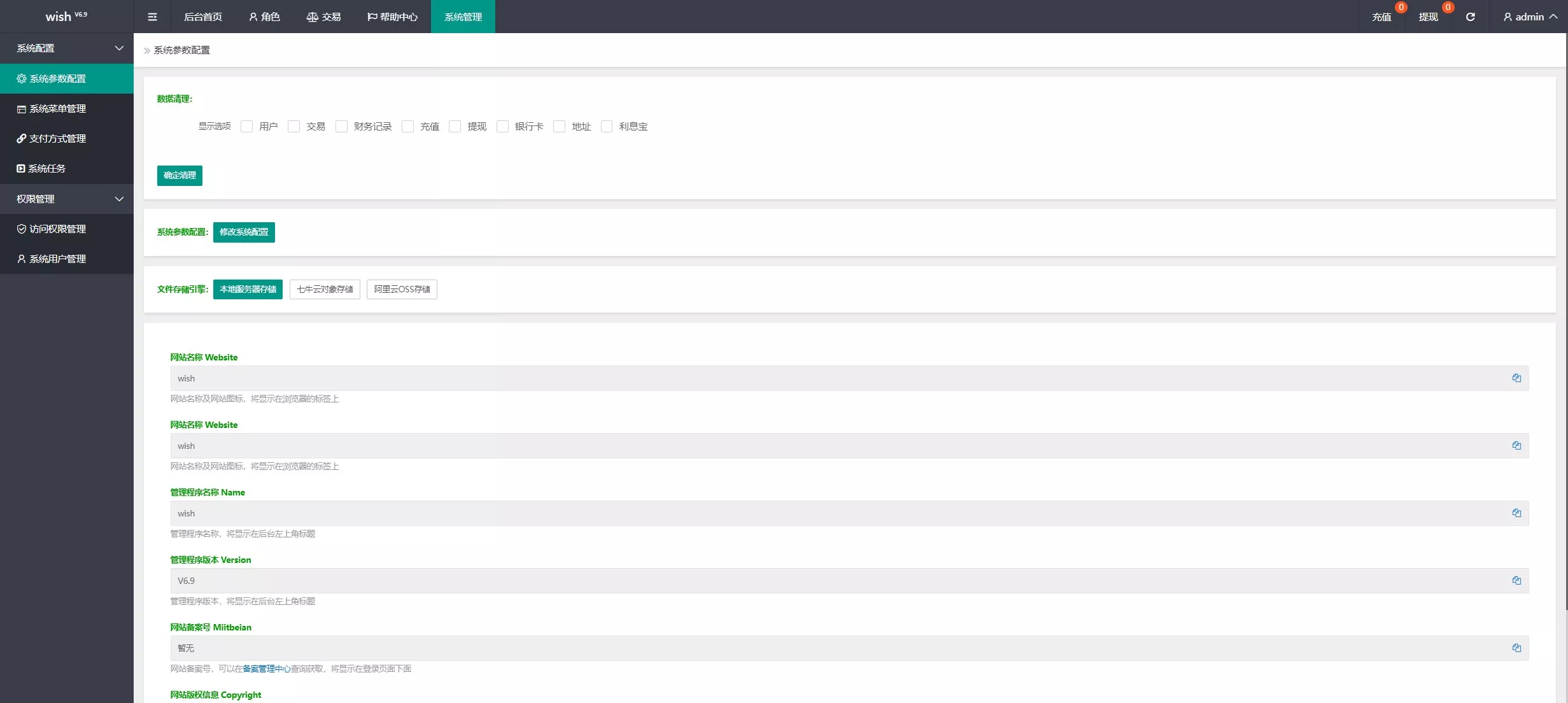
Task: Click copy icon for 管理程序名称 Name field
Action: tap(1516, 513)
